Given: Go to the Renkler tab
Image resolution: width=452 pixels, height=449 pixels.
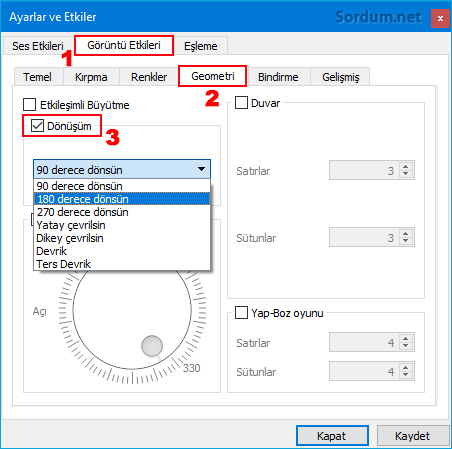Looking at the screenshot, I should coord(149,77).
